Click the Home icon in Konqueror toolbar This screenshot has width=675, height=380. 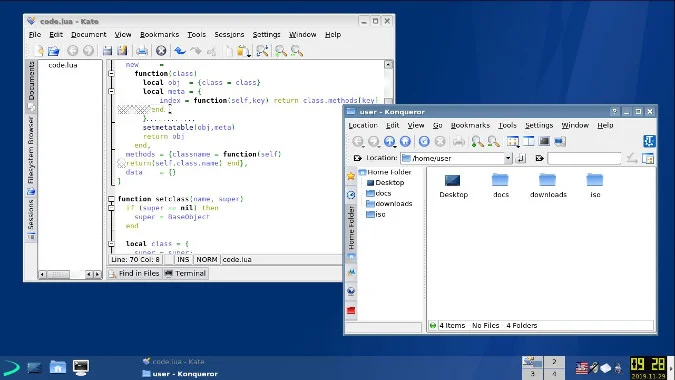(405, 141)
